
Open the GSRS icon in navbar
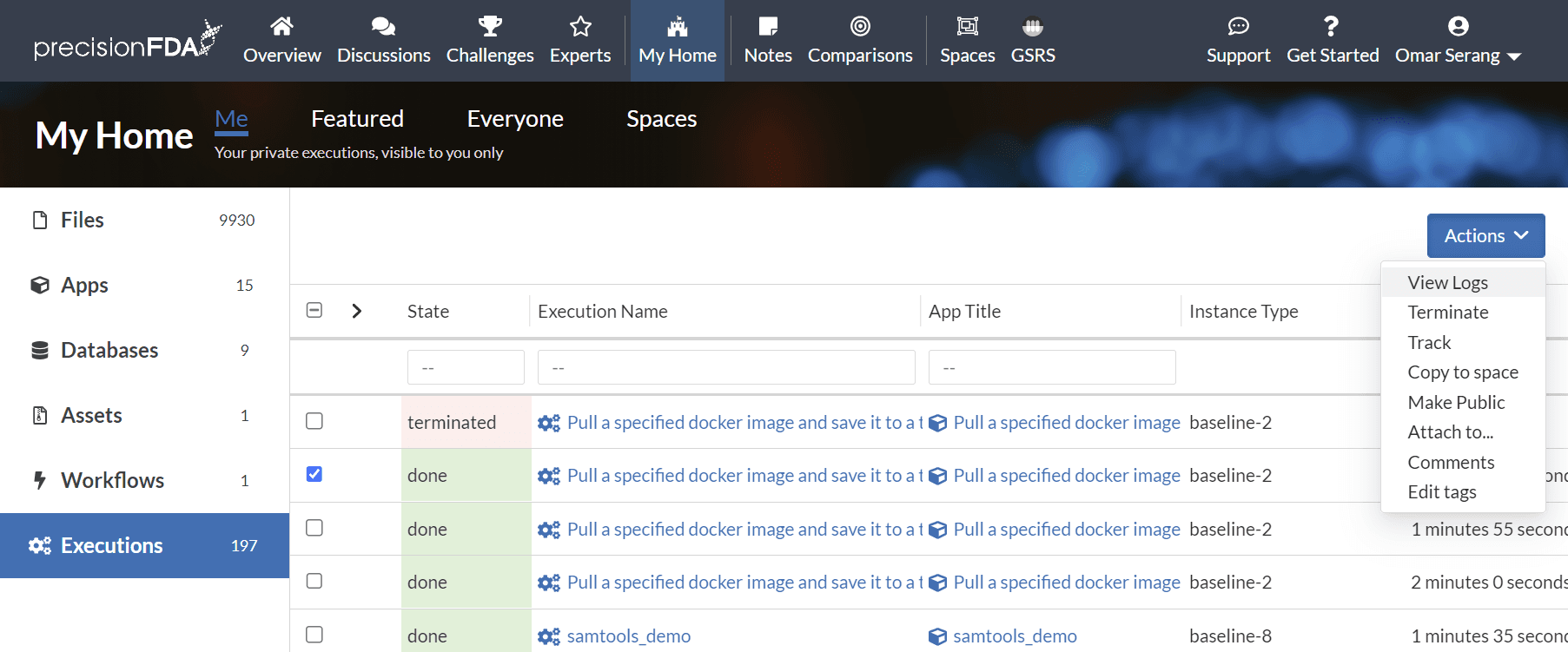click(x=1033, y=27)
